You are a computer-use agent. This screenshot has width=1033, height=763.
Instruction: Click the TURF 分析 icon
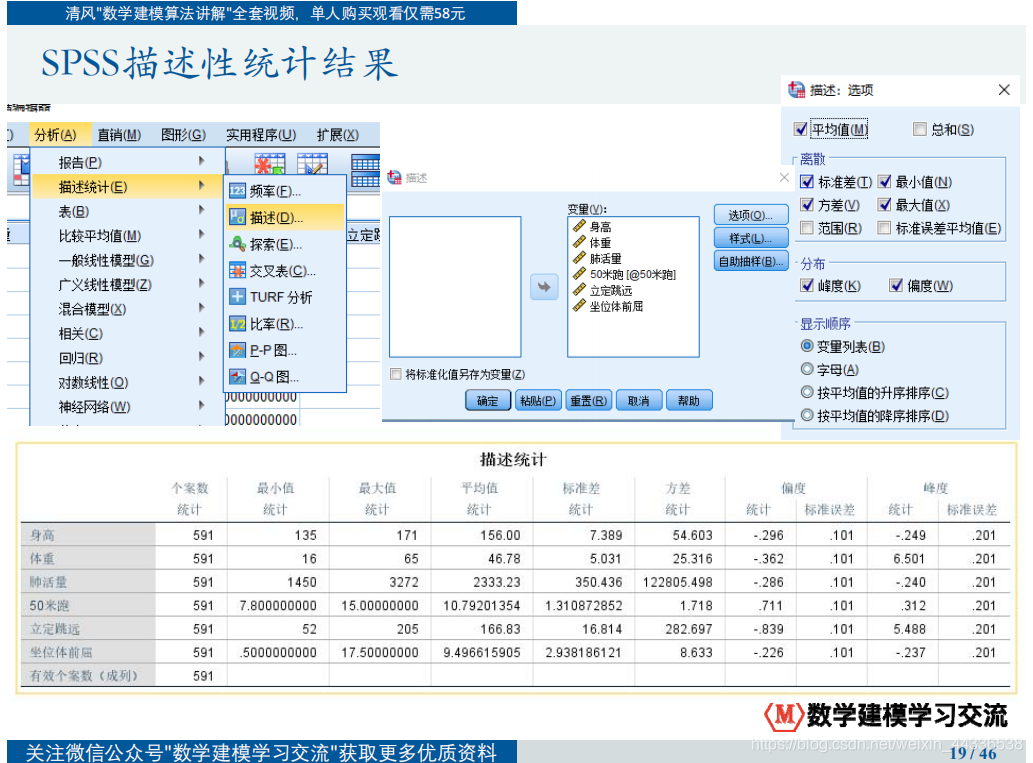237,297
